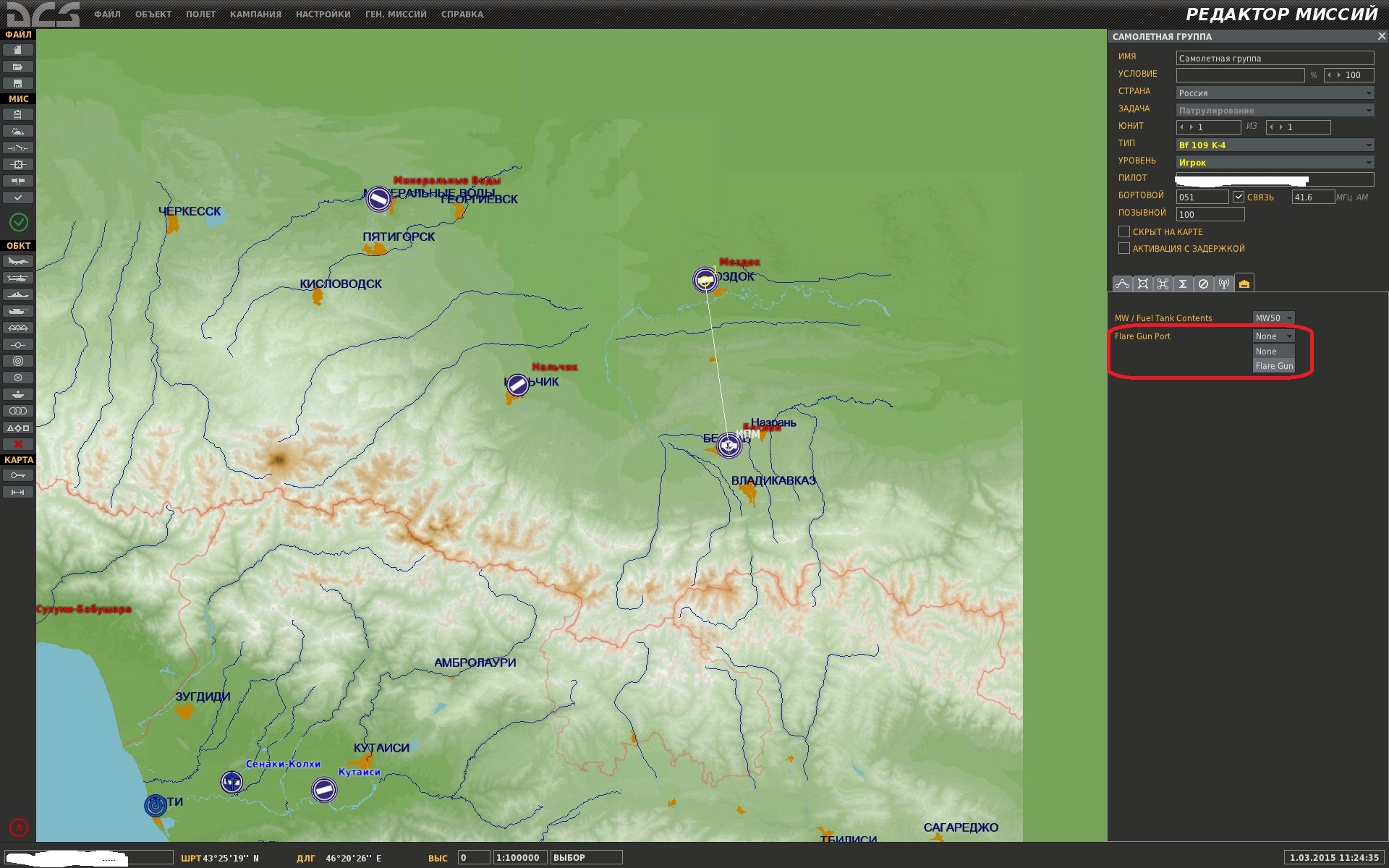Switch to the summary sigma tab

tap(1183, 284)
